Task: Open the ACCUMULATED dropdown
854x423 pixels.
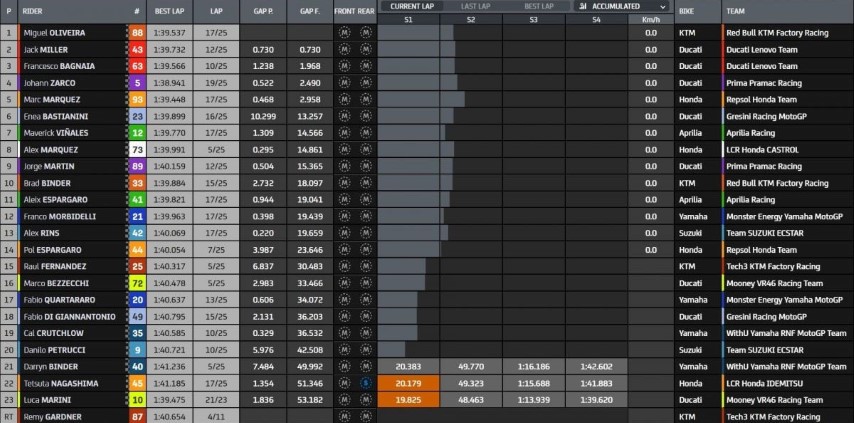Action: coord(623,6)
